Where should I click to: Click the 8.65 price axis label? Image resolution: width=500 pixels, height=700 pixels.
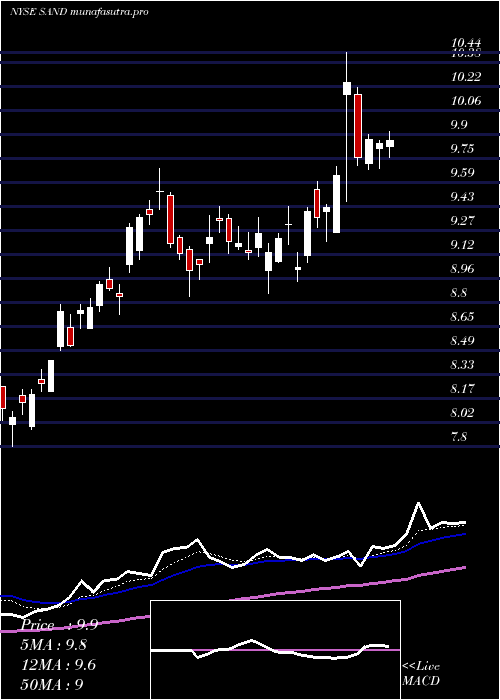[x=462, y=317]
